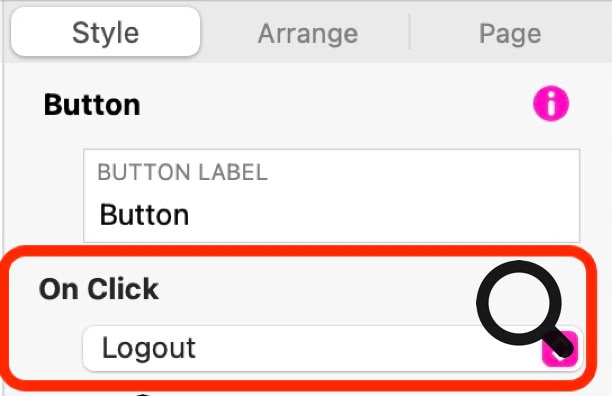Viewport: 612px width, 396px height.
Task: Click the BUTTON LABEL caption text
Action: (x=182, y=172)
